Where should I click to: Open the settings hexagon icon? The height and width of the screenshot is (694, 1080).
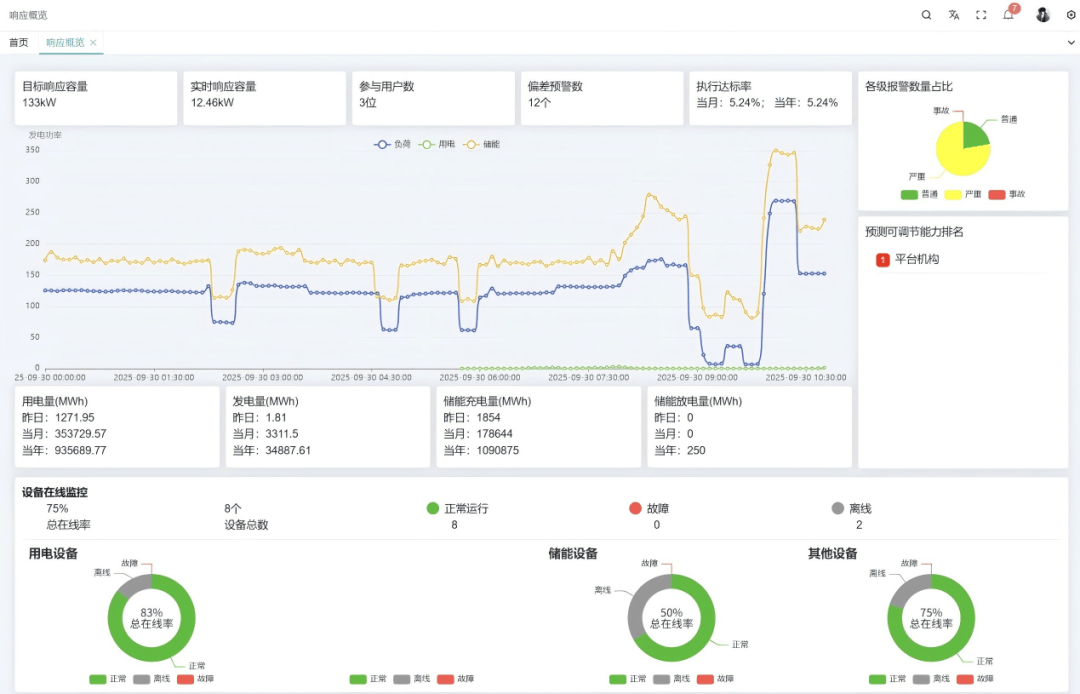1071,15
